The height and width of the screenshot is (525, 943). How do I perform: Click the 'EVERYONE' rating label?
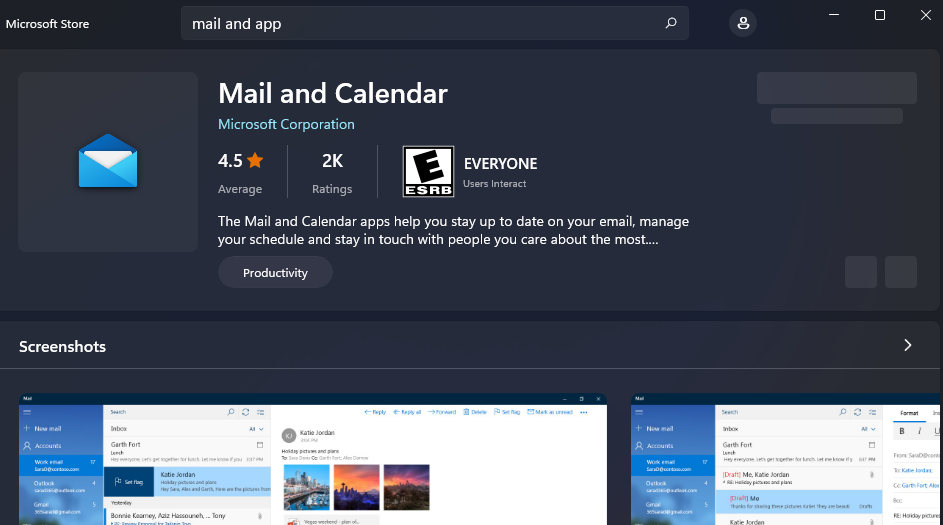[x=500, y=164]
